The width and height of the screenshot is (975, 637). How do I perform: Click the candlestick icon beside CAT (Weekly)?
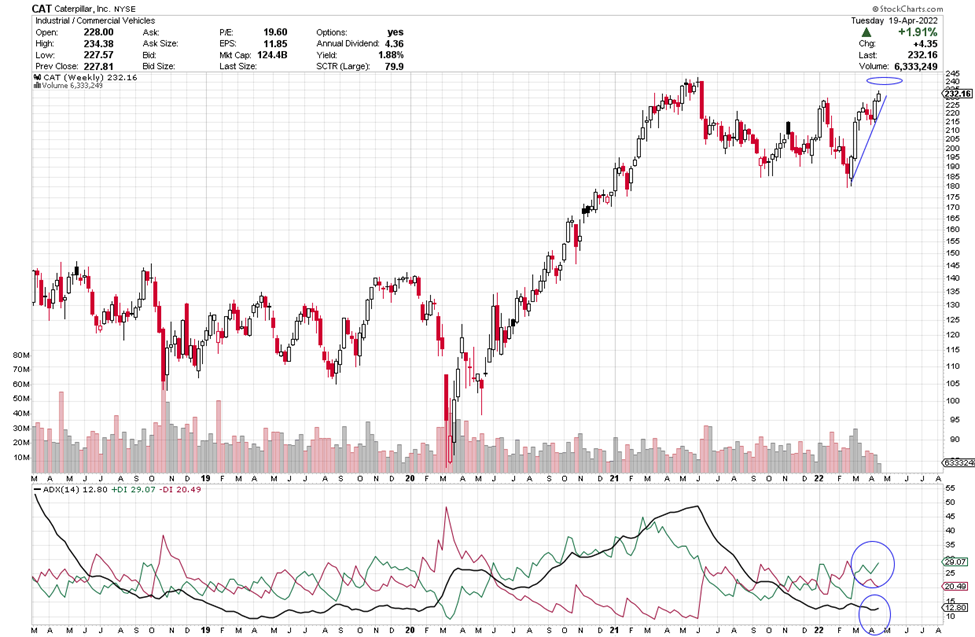(x=37, y=78)
